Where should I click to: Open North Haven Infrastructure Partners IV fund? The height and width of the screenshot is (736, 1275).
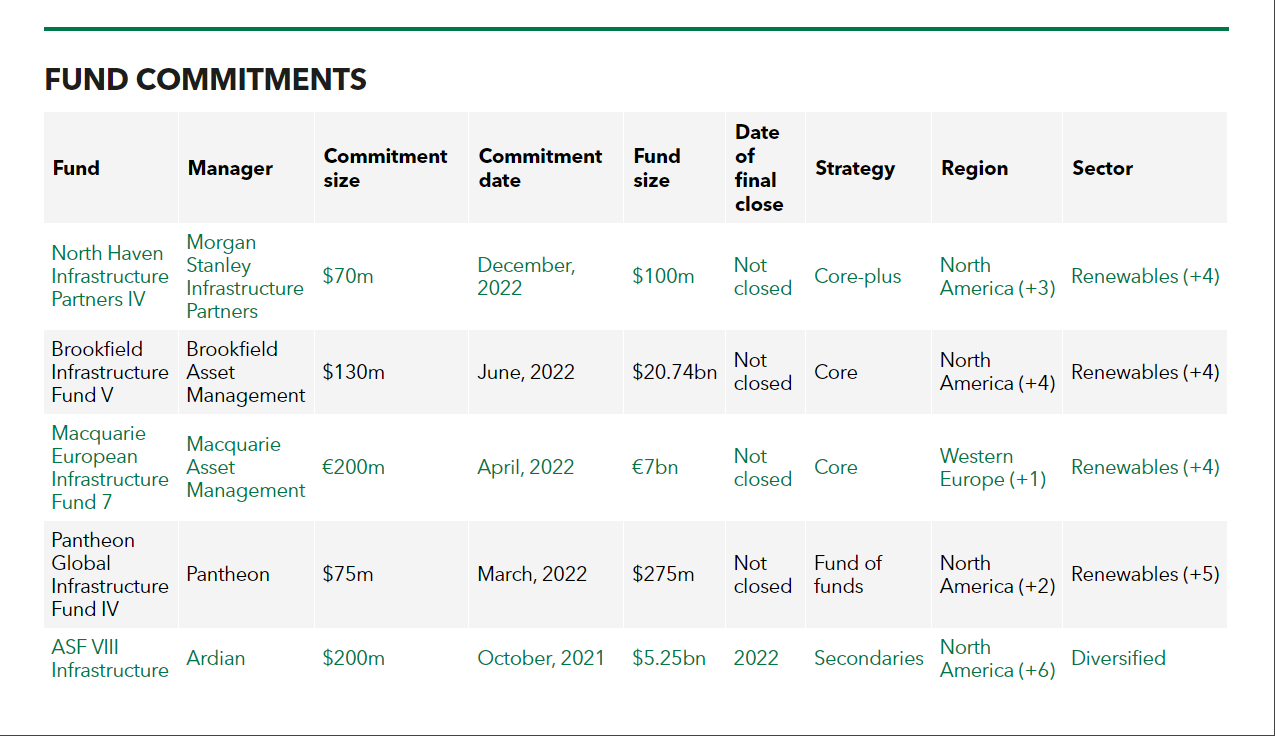[x=110, y=276]
